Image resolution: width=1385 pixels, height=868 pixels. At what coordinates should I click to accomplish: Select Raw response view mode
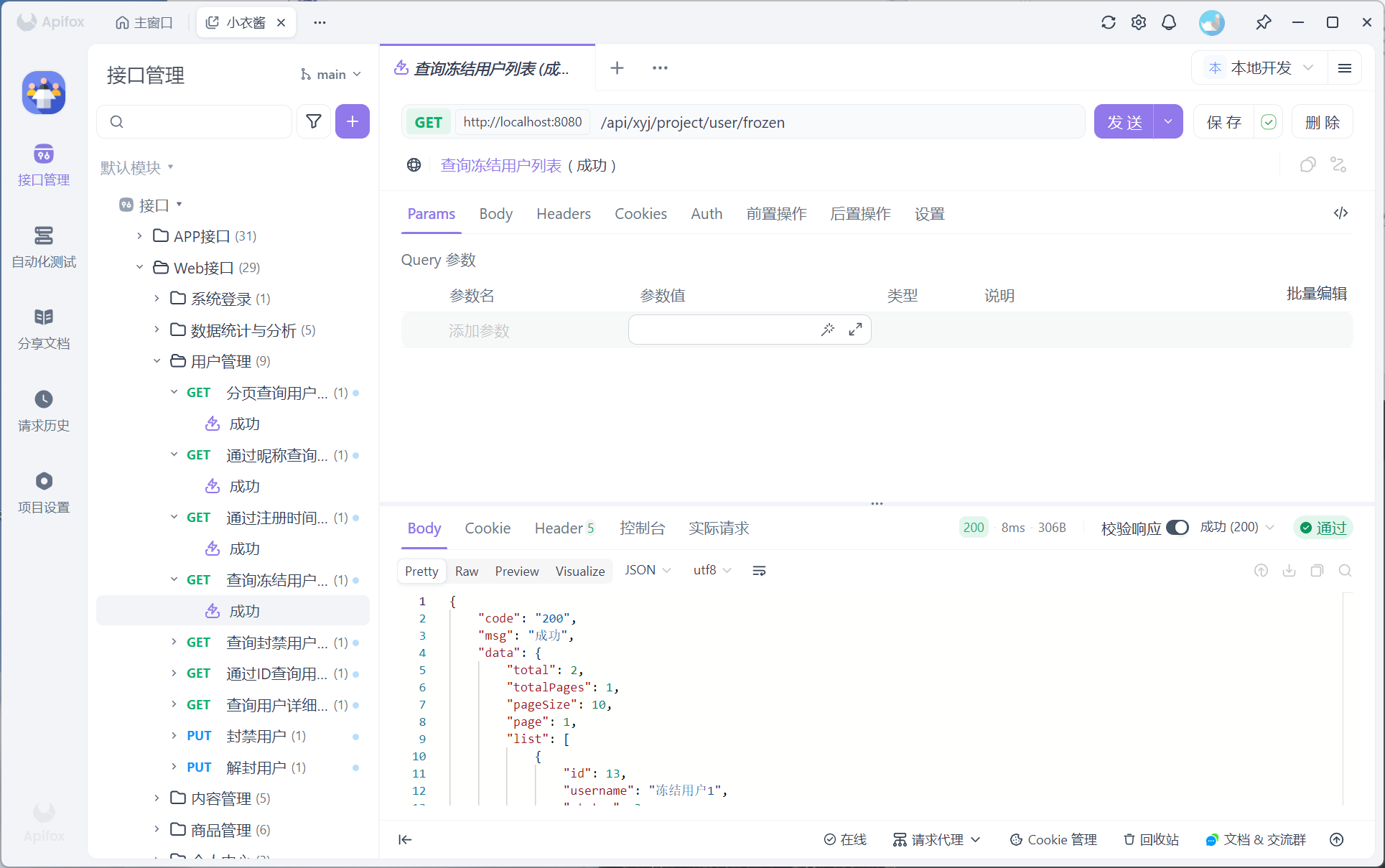click(x=466, y=571)
